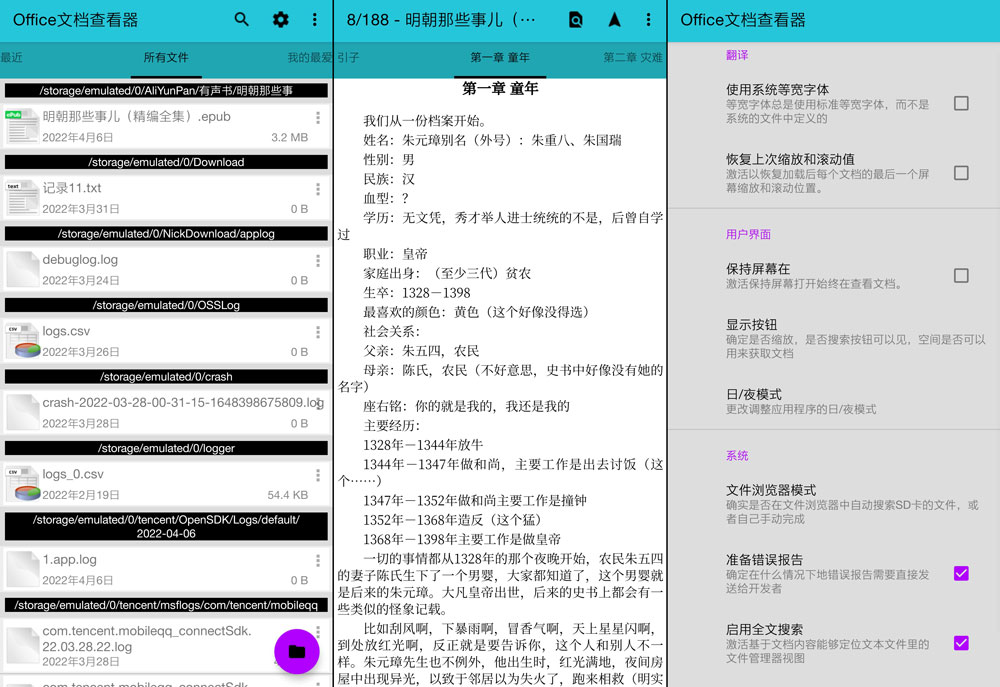Viewport: 1000px width, 687px height.
Task: Tap the line 职业：皇帝 in the document
Action: [x=395, y=254]
